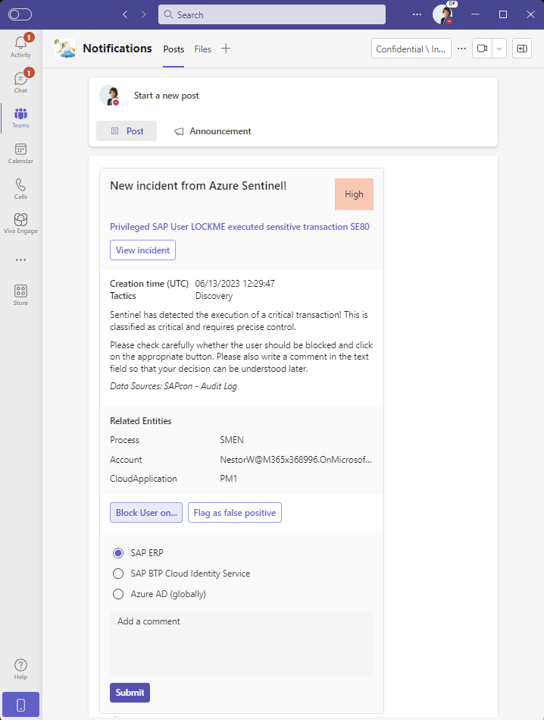Toggle the switch in the title bar
The width and height of the screenshot is (544, 720).
[x=20, y=14]
